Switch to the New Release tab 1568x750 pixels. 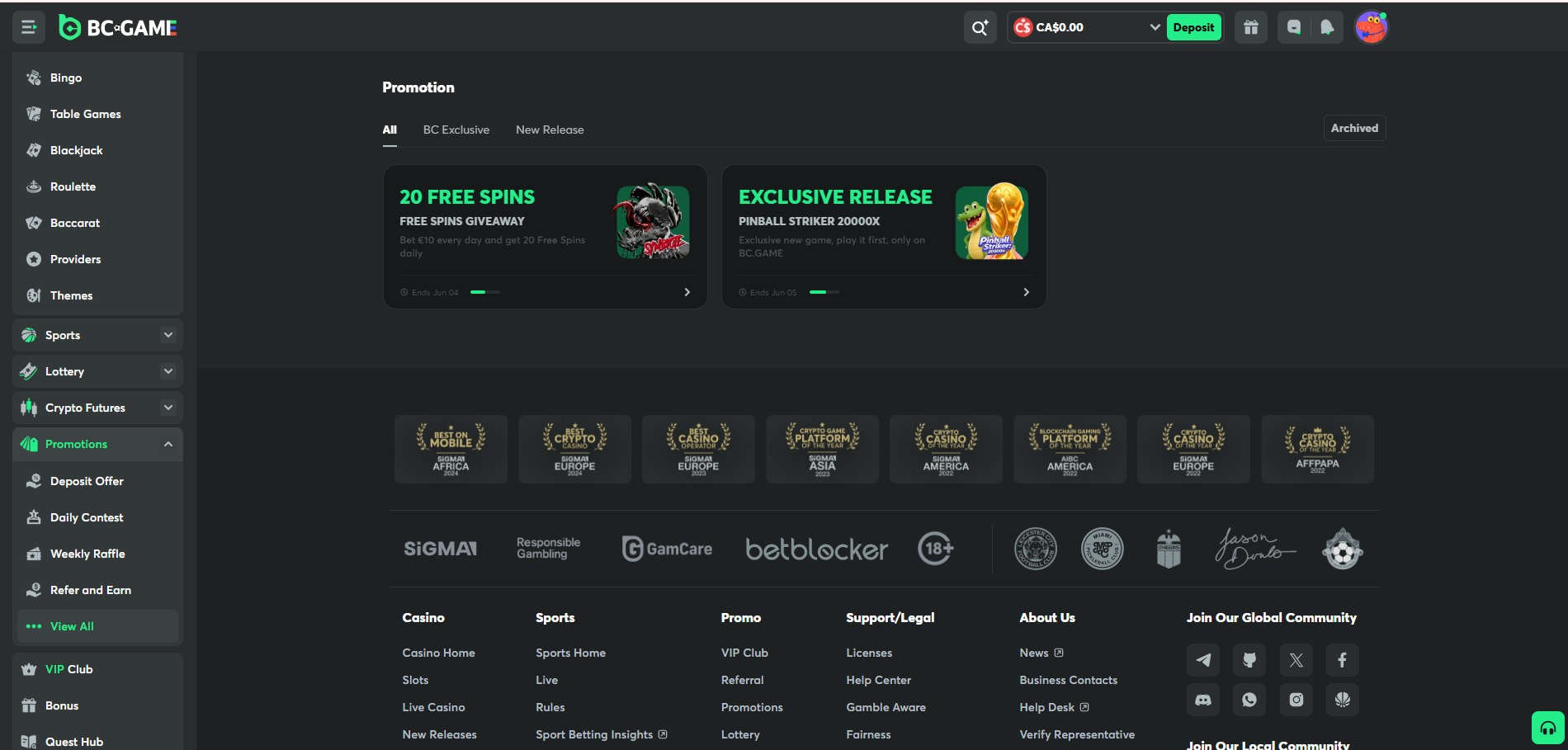coord(550,130)
